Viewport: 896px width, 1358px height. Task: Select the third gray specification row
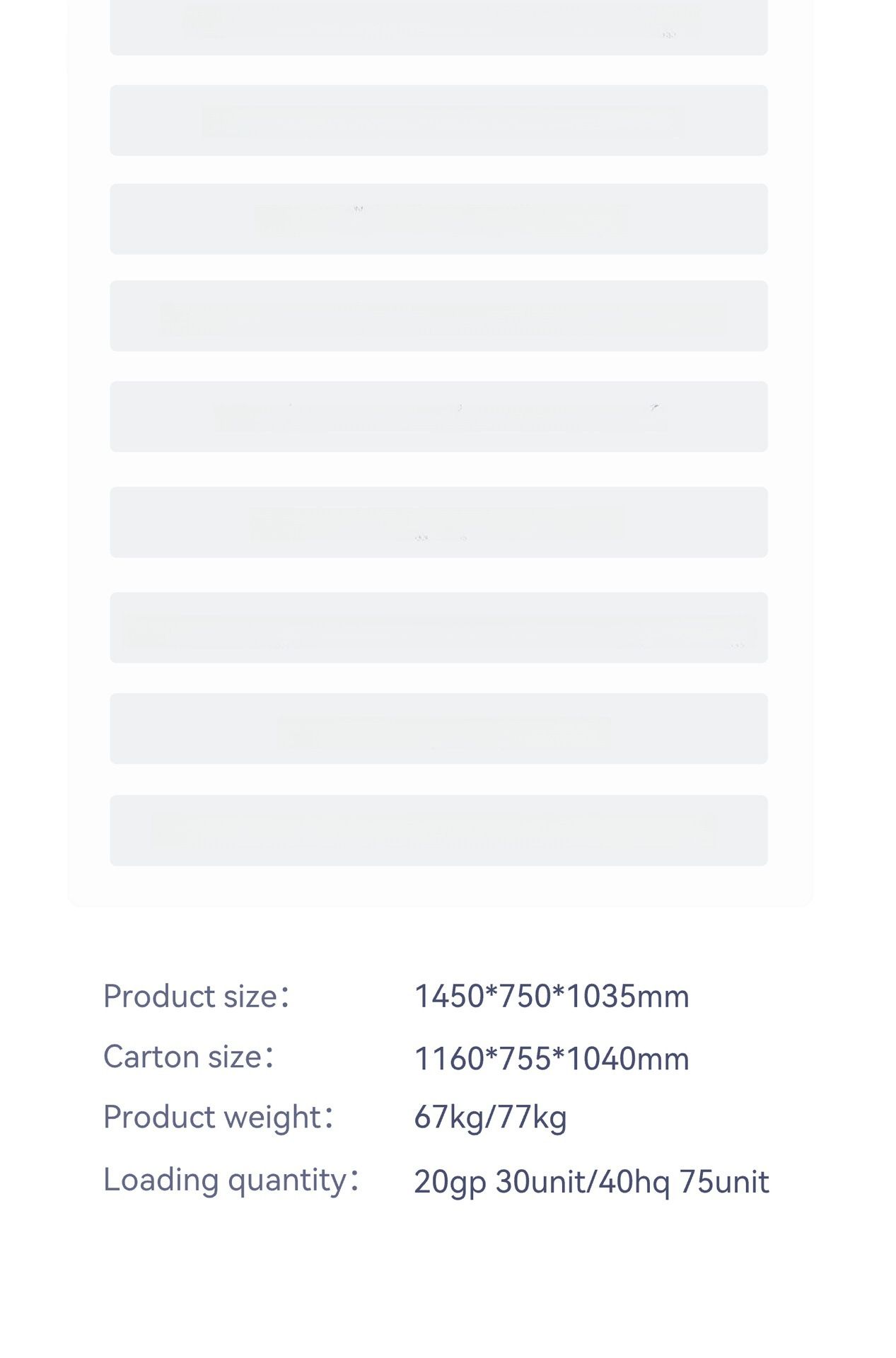point(438,219)
